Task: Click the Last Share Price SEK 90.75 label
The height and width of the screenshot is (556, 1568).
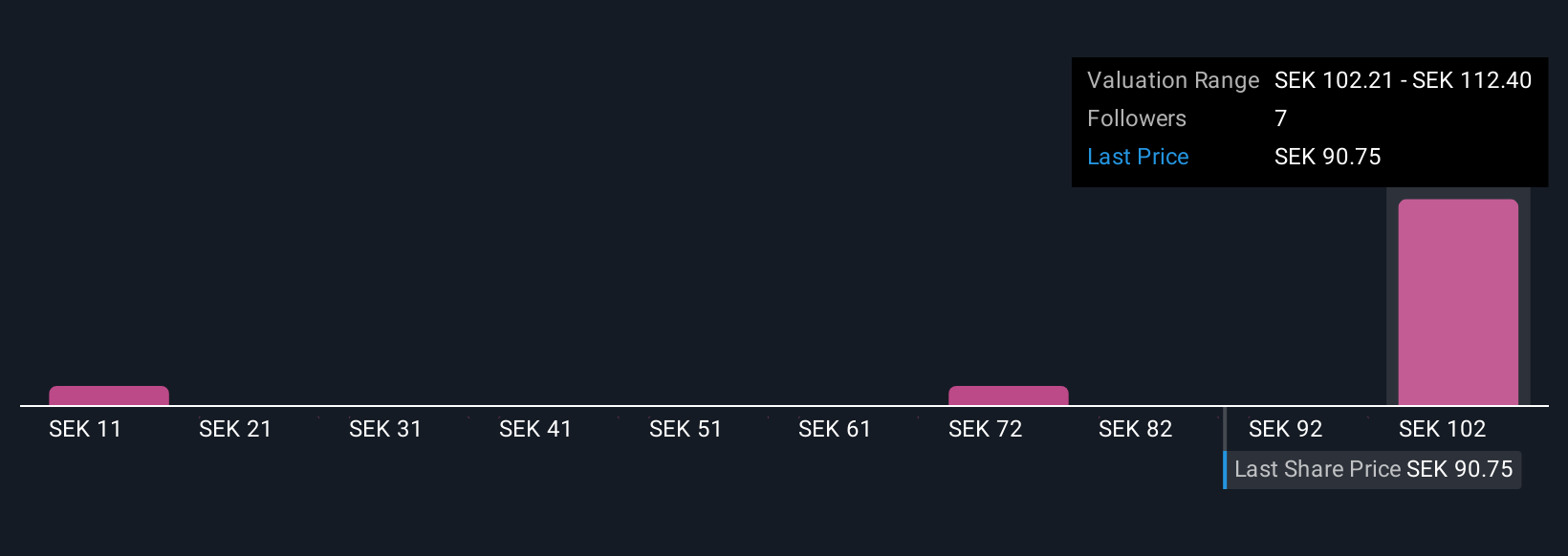Action: coord(1373,469)
